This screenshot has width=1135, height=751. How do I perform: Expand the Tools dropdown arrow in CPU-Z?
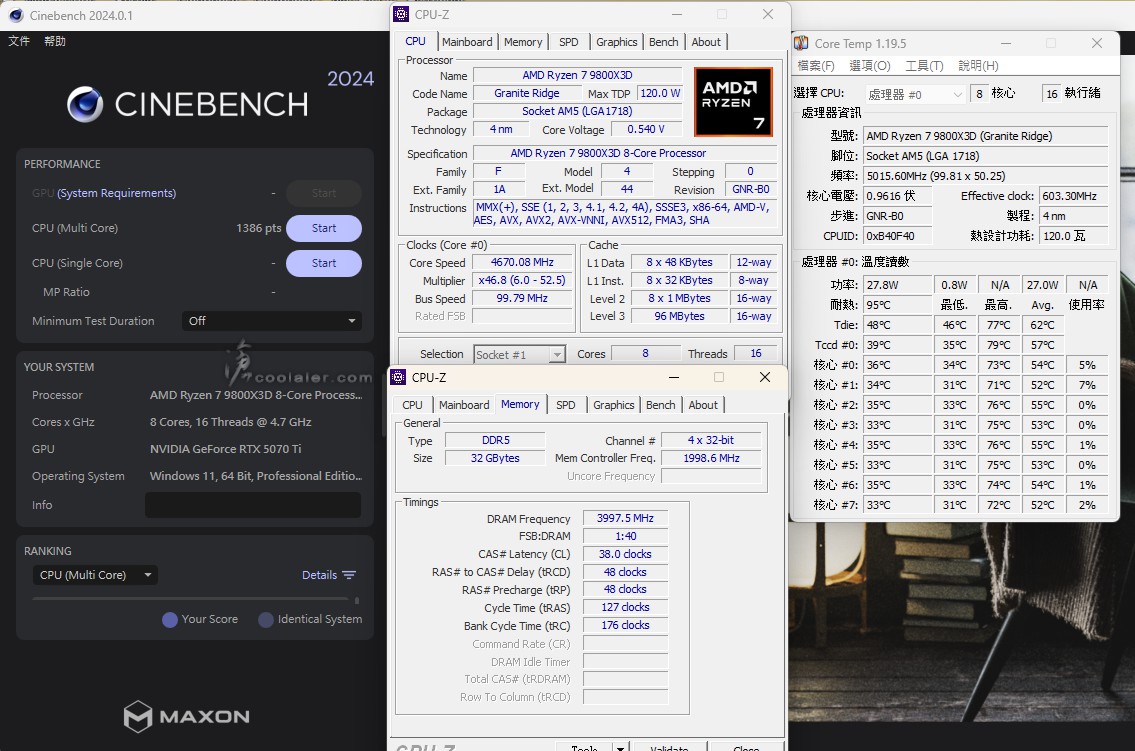click(x=620, y=747)
